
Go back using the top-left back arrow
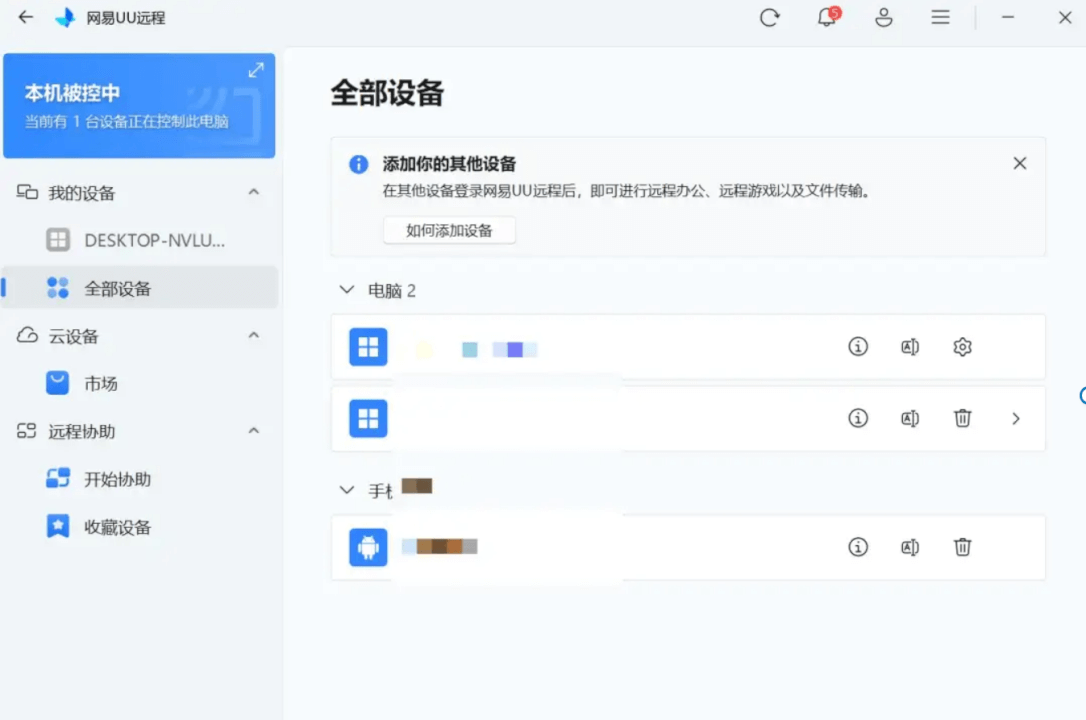pyautogui.click(x=23, y=17)
